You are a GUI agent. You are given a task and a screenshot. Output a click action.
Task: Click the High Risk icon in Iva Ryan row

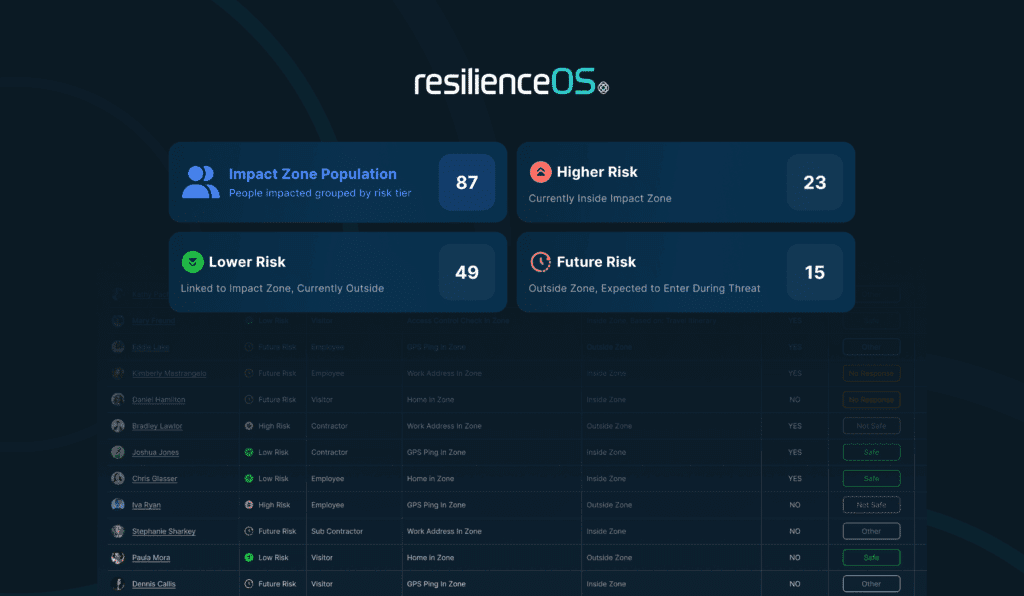[x=249, y=505]
